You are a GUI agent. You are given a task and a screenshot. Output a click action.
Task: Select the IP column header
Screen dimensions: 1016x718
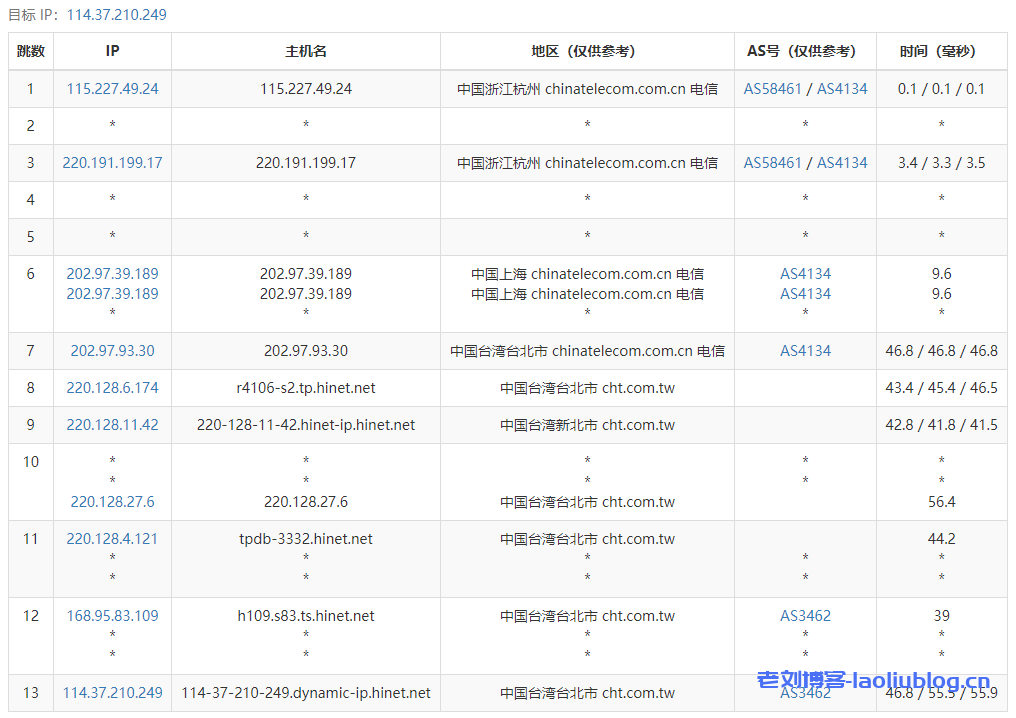click(x=112, y=51)
